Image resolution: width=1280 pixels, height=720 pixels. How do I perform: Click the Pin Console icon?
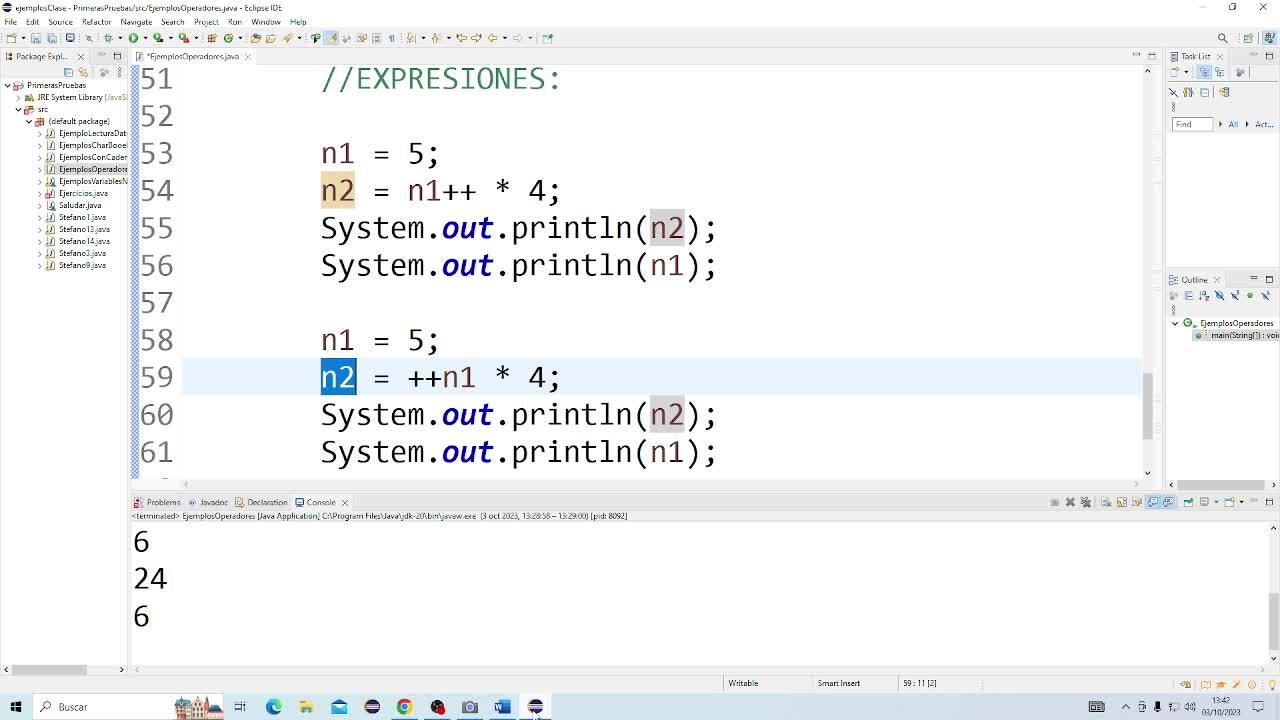coord(1188,502)
